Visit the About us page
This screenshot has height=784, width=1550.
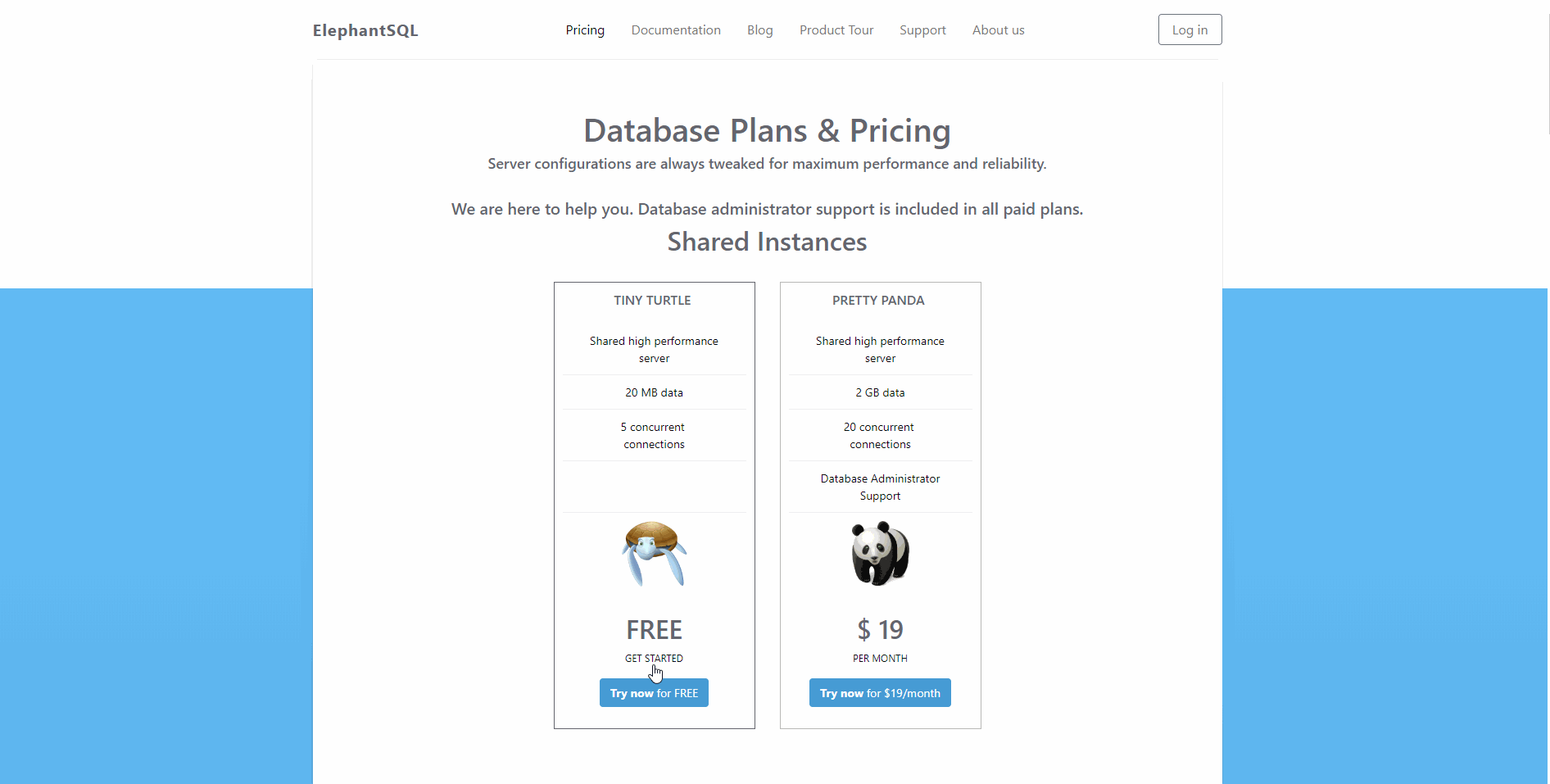coord(998,29)
